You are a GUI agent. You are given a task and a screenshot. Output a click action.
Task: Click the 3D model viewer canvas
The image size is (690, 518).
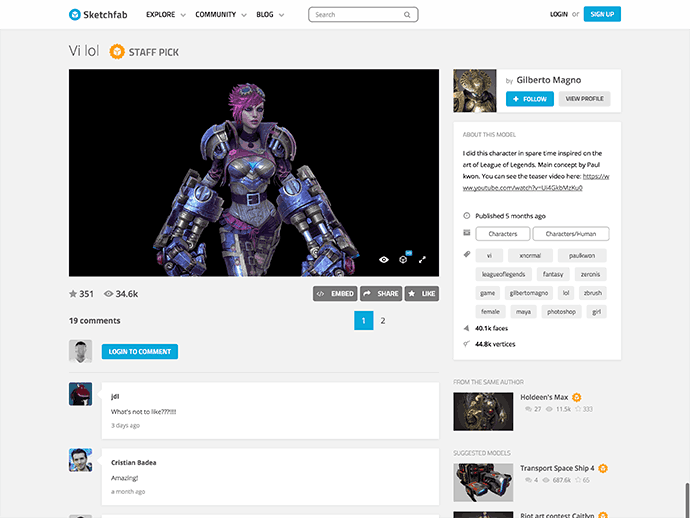point(254,173)
